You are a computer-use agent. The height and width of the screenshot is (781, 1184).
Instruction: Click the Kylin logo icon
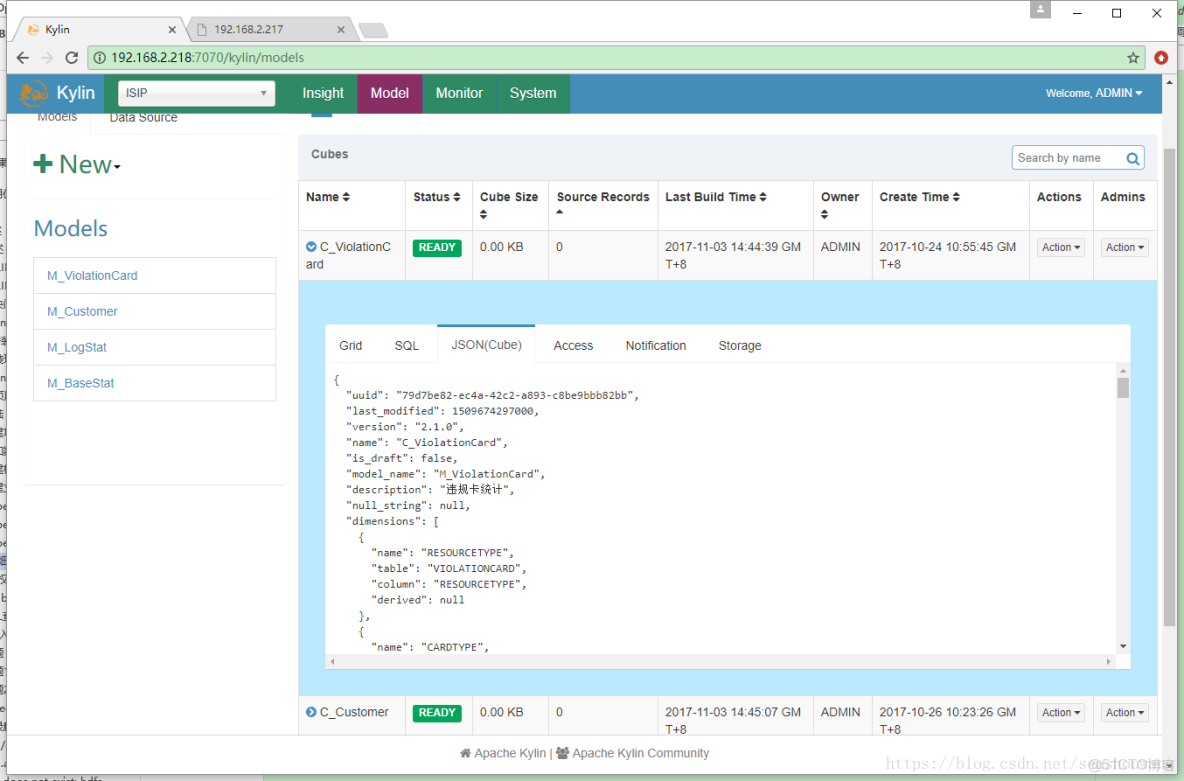(x=33, y=93)
